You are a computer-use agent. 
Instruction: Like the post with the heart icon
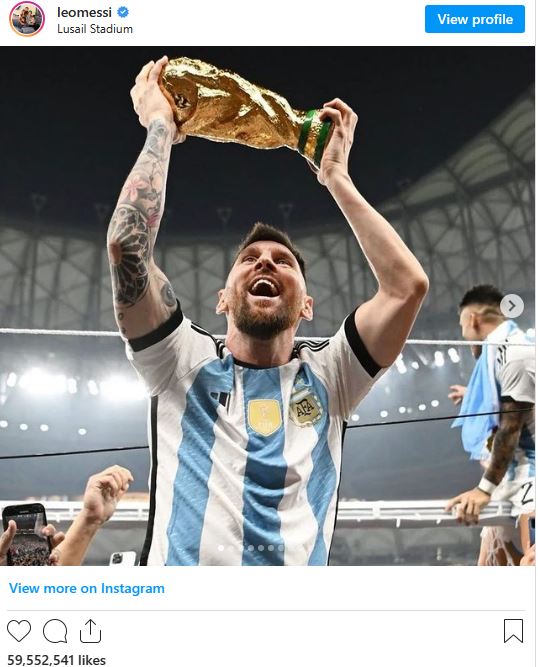click(19, 630)
